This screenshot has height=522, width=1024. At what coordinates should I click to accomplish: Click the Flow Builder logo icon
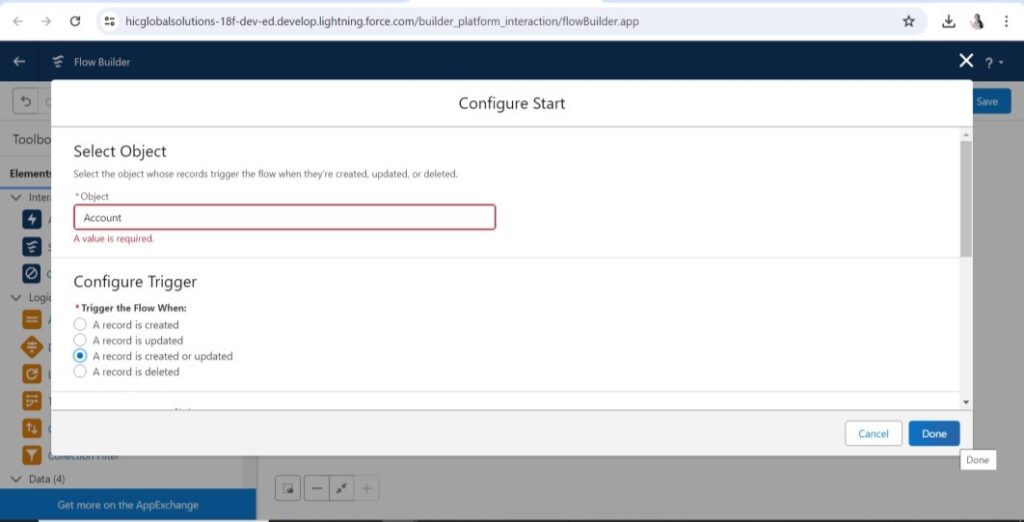[x=58, y=61]
